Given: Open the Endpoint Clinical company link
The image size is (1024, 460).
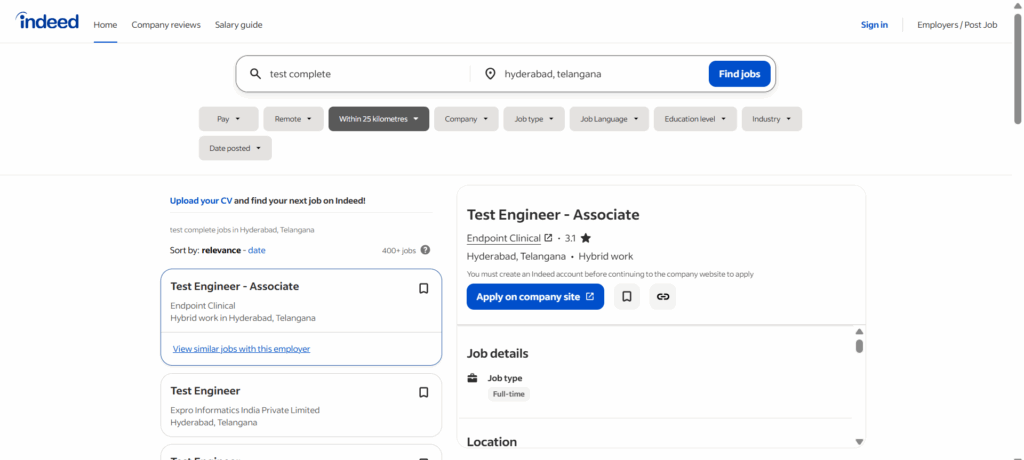Looking at the screenshot, I should coord(504,238).
